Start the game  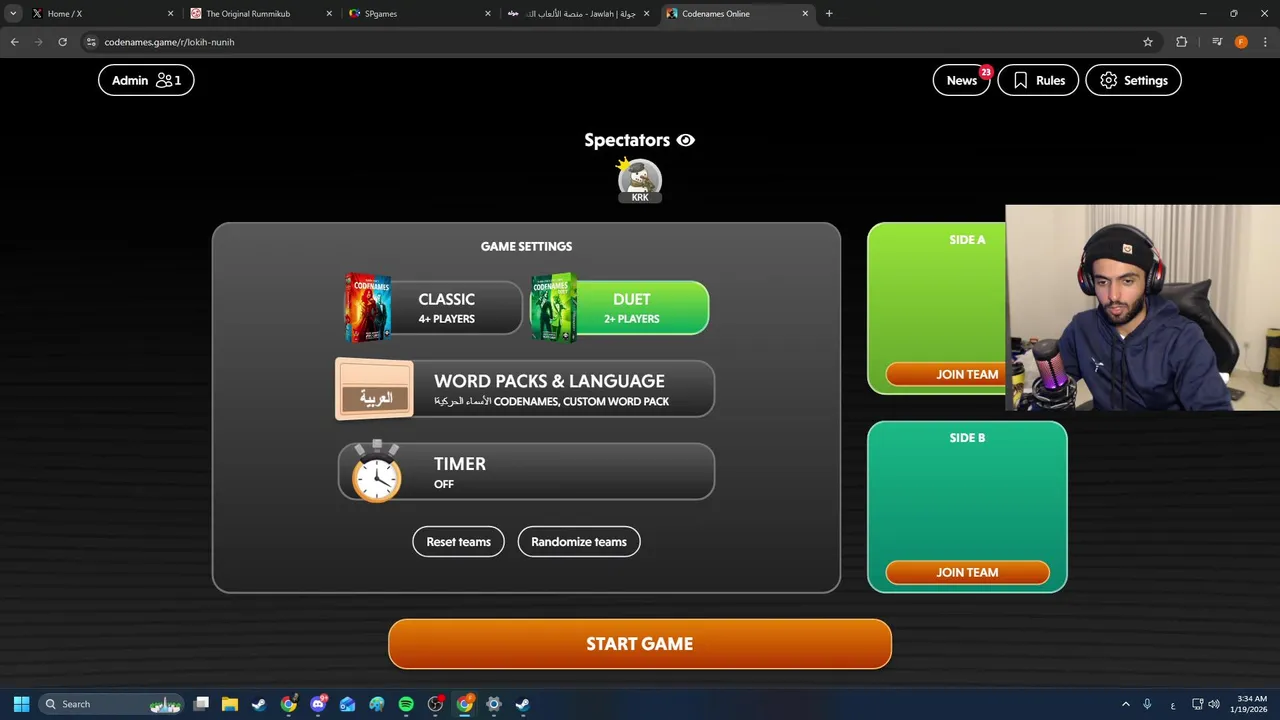click(x=640, y=644)
